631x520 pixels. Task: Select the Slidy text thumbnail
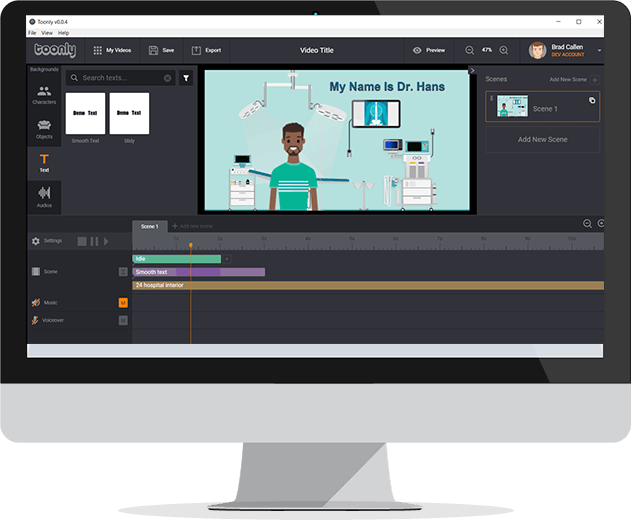tap(129, 113)
